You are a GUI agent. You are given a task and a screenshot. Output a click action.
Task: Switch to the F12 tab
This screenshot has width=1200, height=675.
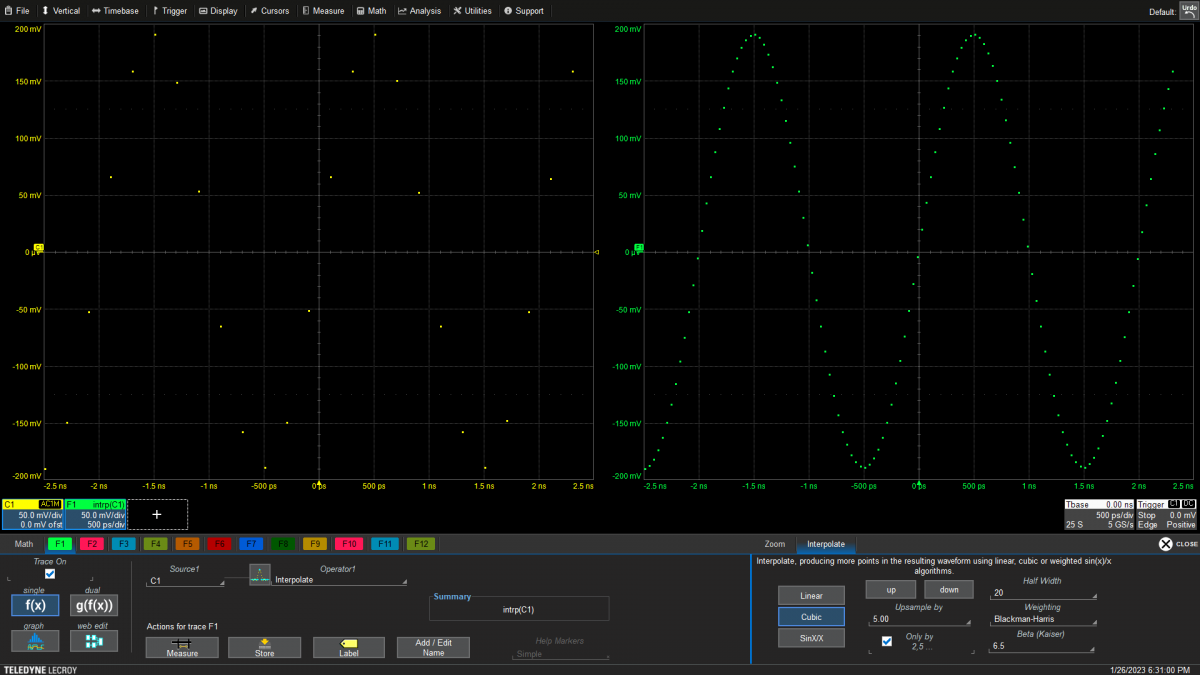[421, 544]
